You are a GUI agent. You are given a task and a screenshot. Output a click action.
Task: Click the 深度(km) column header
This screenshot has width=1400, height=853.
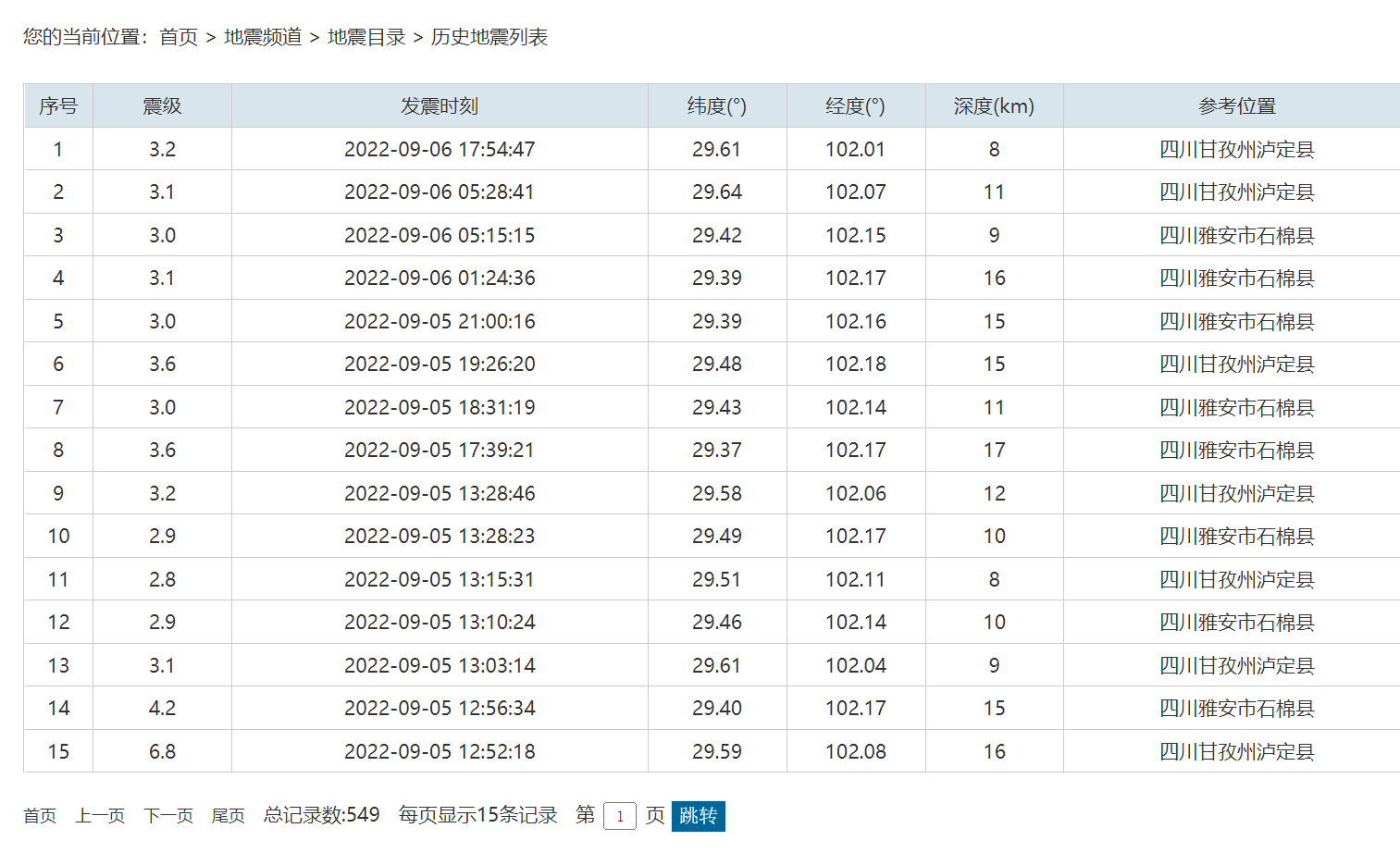[994, 106]
